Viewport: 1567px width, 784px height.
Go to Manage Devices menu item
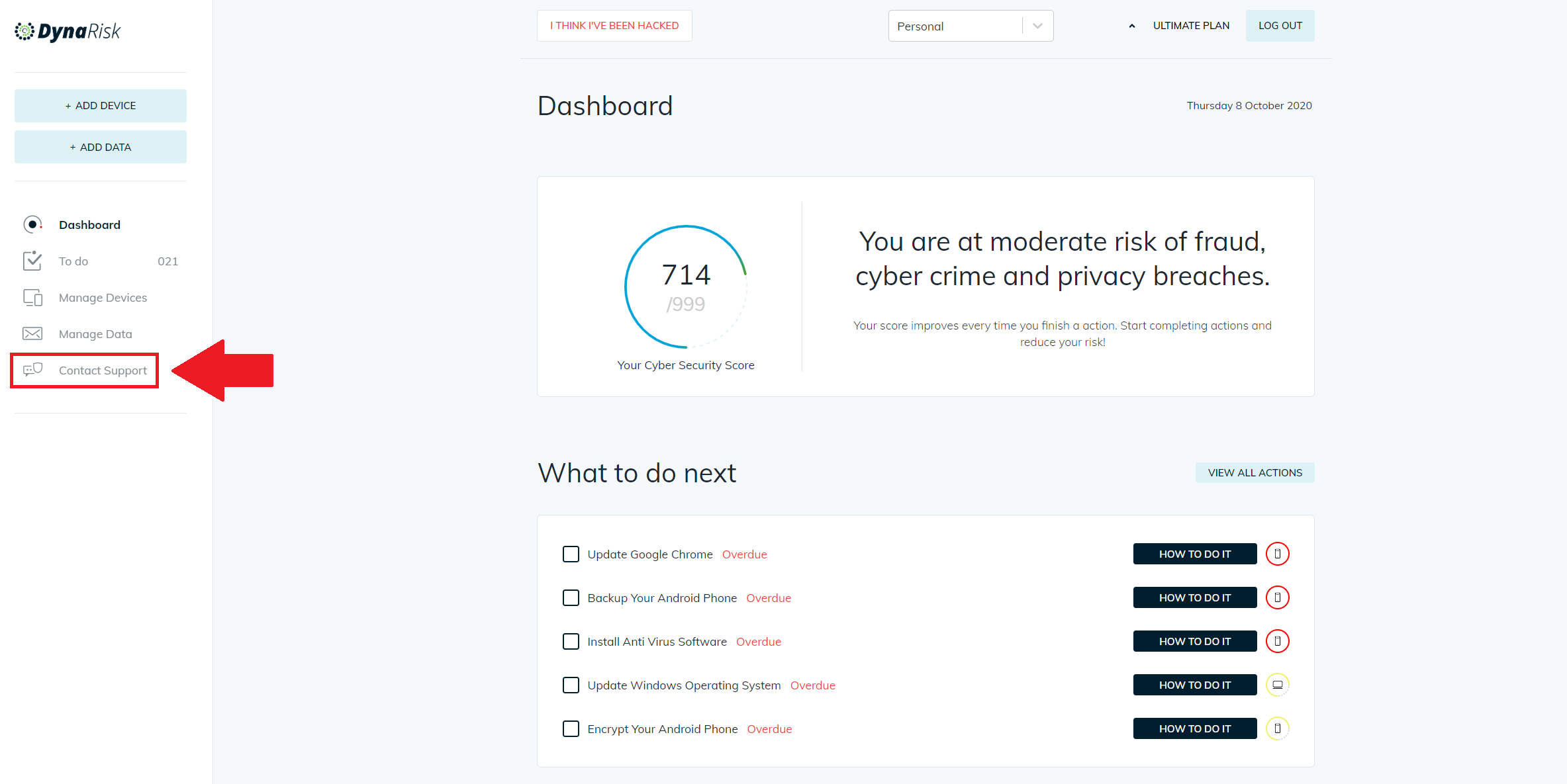click(103, 298)
